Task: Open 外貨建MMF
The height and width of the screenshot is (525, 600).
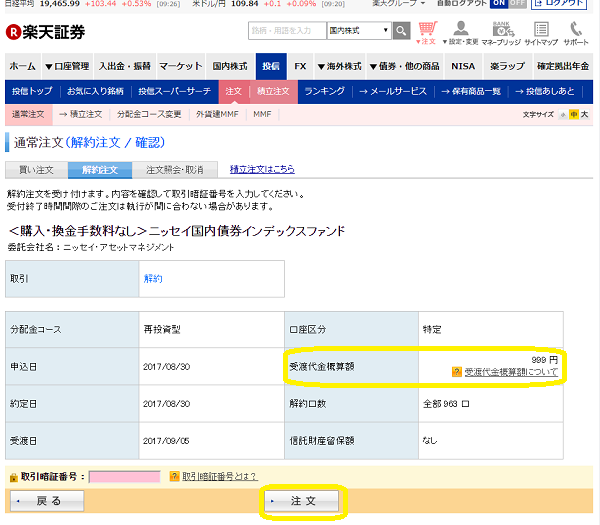Action: (x=217, y=114)
